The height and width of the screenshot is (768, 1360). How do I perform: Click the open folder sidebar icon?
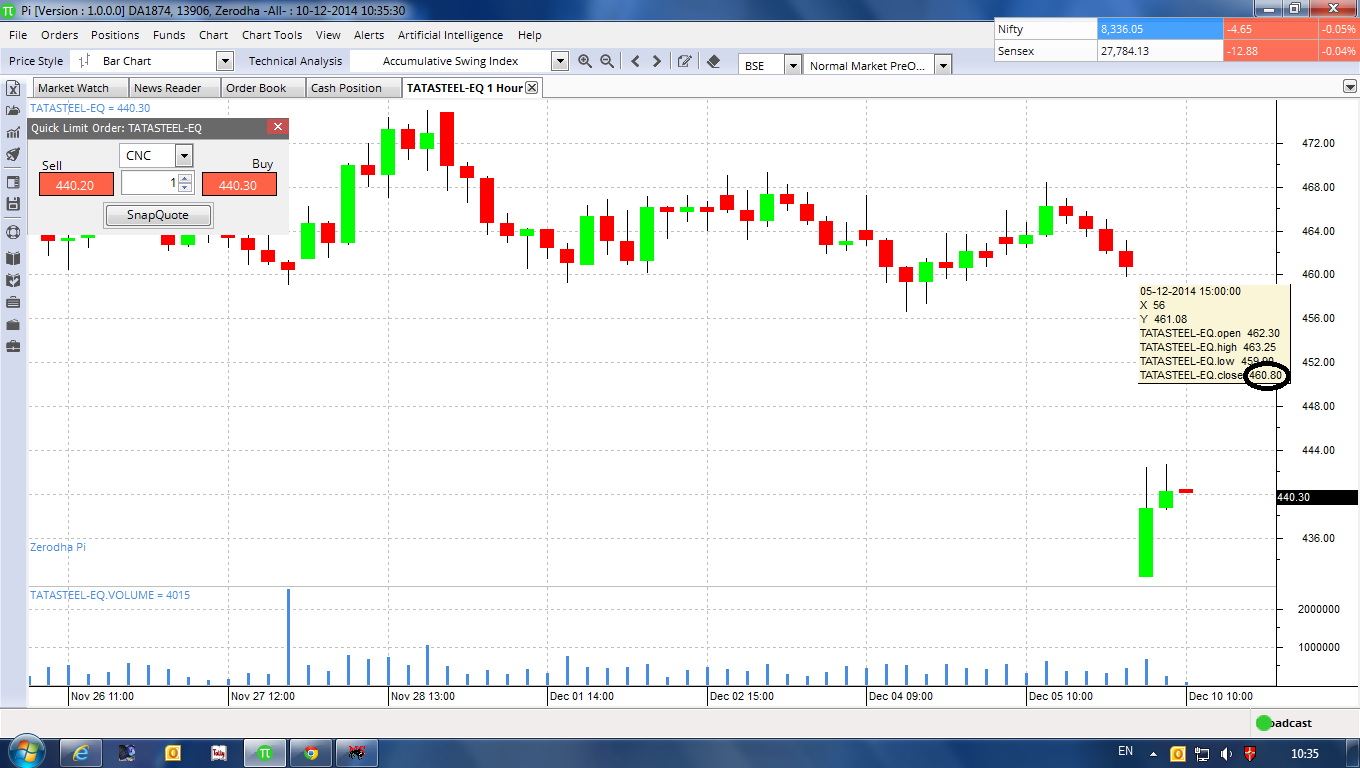click(x=13, y=110)
